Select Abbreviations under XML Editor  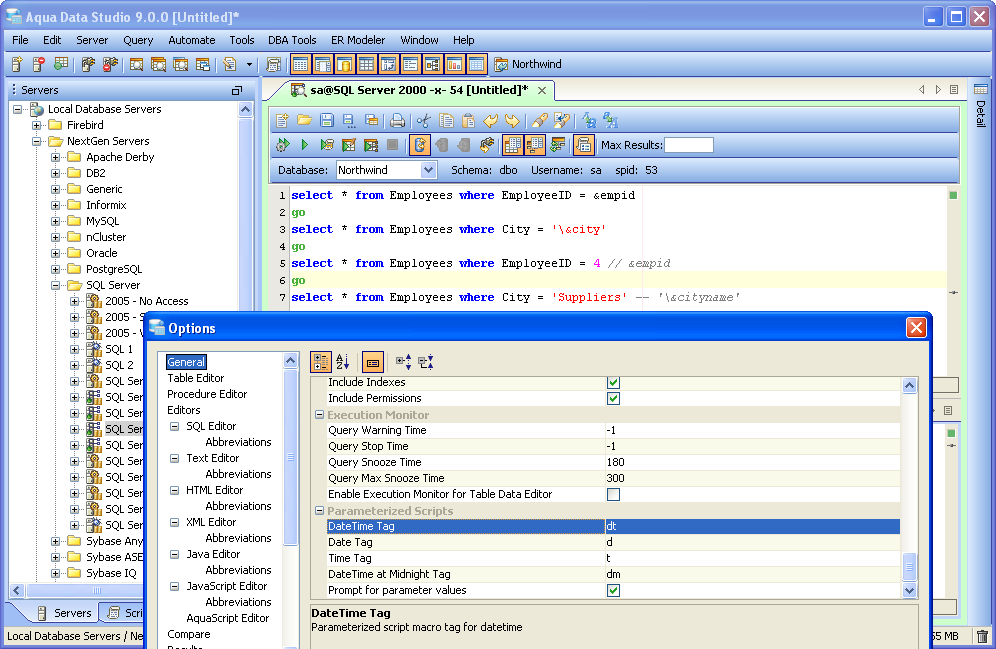(x=238, y=538)
